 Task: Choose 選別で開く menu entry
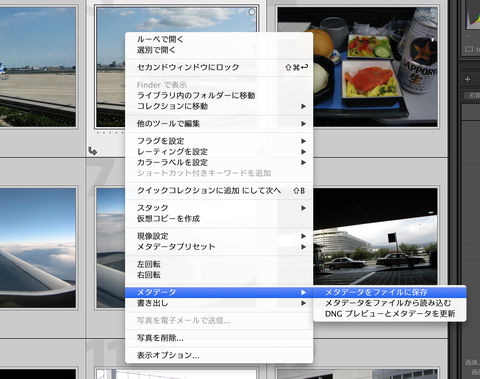pyautogui.click(x=219, y=50)
